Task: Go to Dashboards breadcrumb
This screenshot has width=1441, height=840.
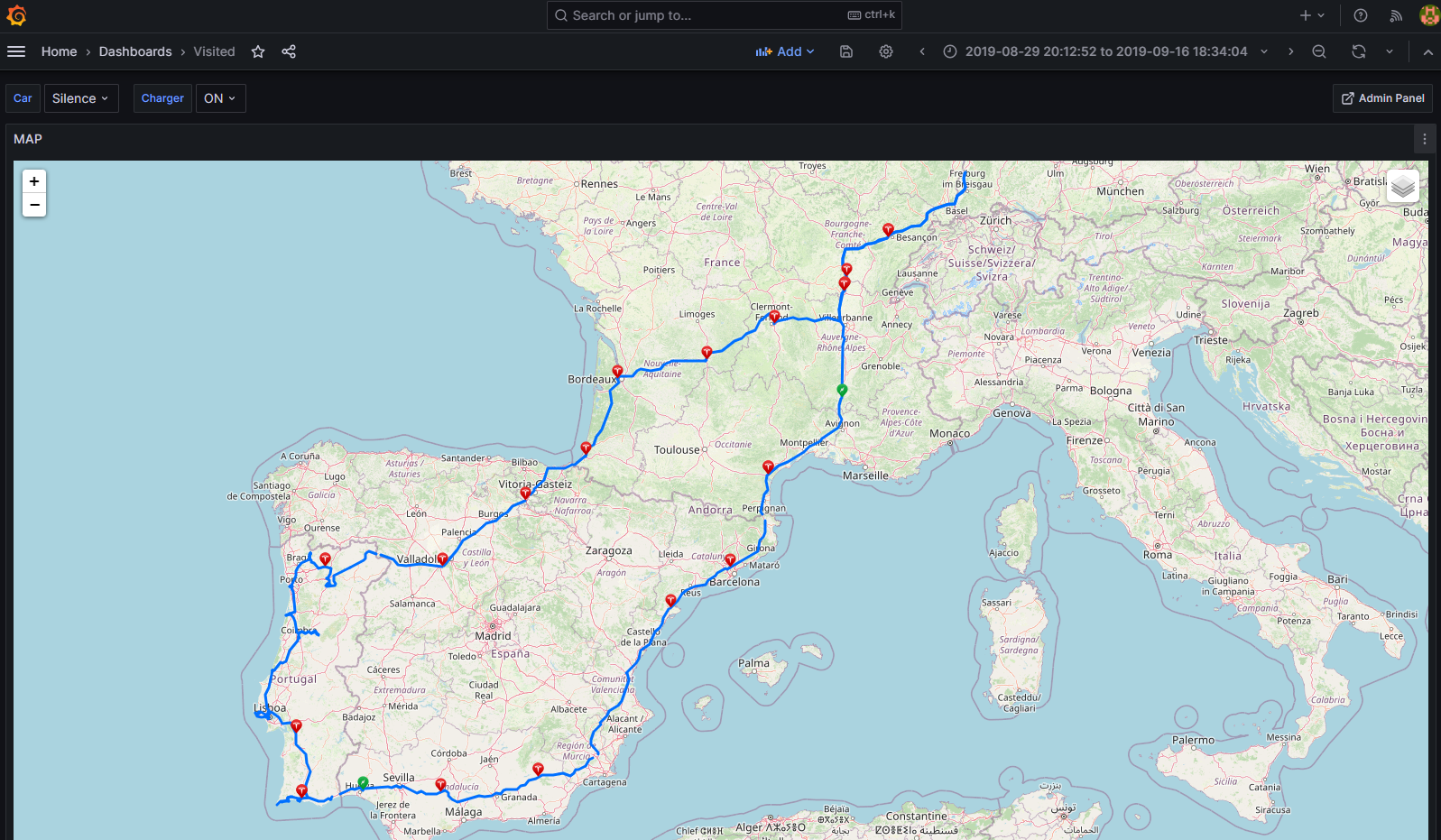Action: [135, 51]
